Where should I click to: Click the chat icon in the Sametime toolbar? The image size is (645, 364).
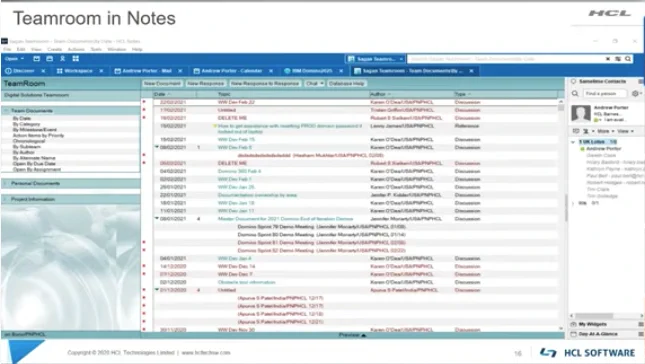tap(576, 131)
